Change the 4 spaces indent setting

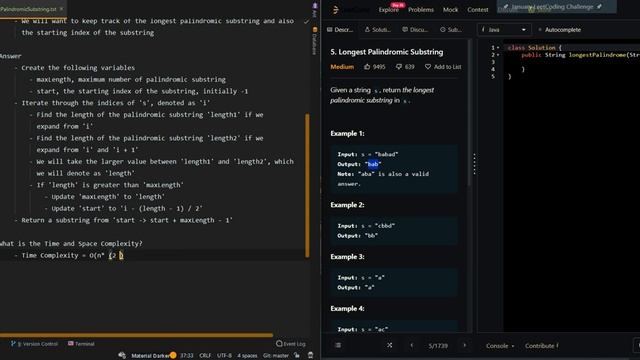247,356
